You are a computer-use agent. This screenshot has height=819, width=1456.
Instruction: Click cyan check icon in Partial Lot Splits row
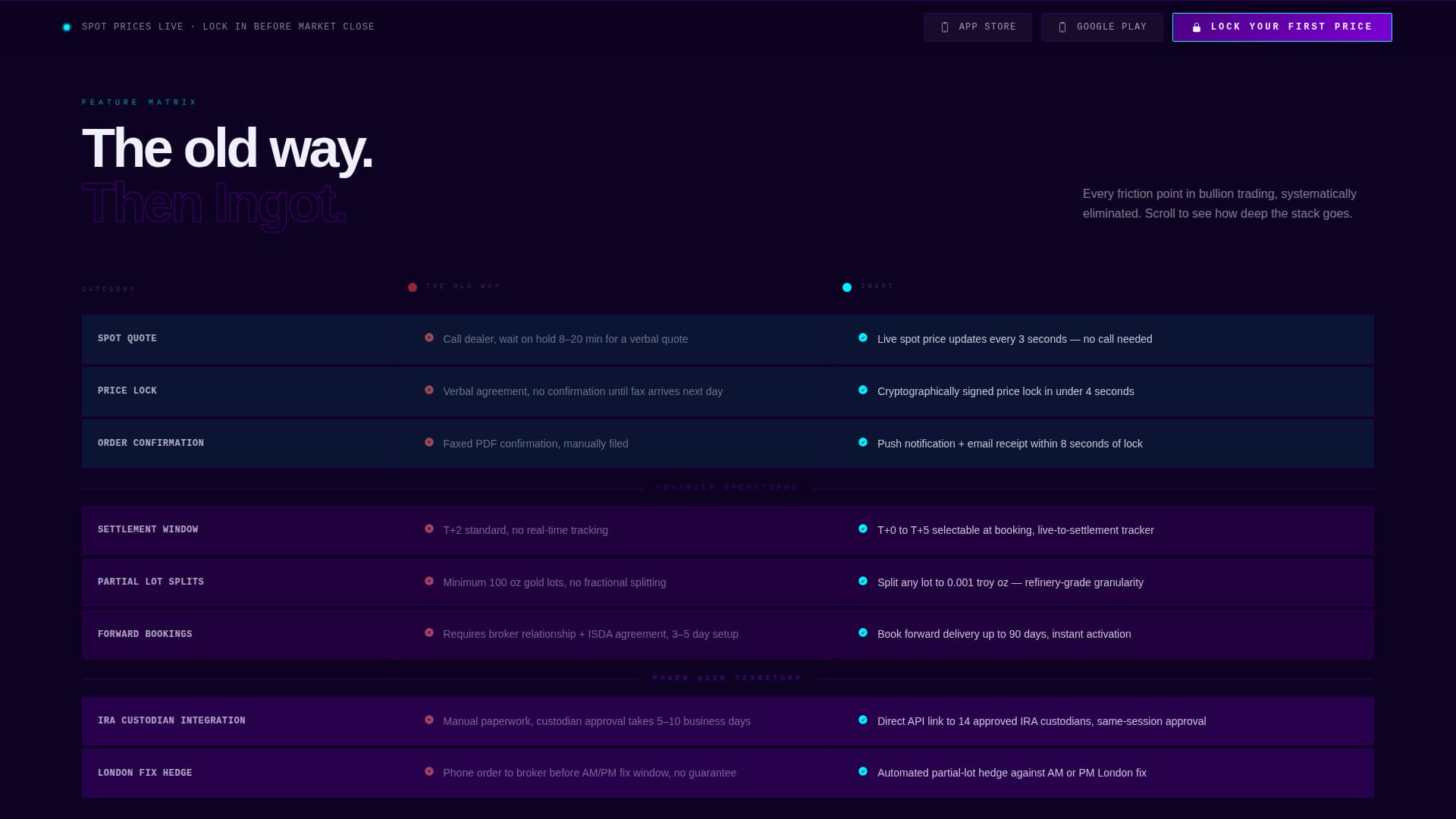863,581
